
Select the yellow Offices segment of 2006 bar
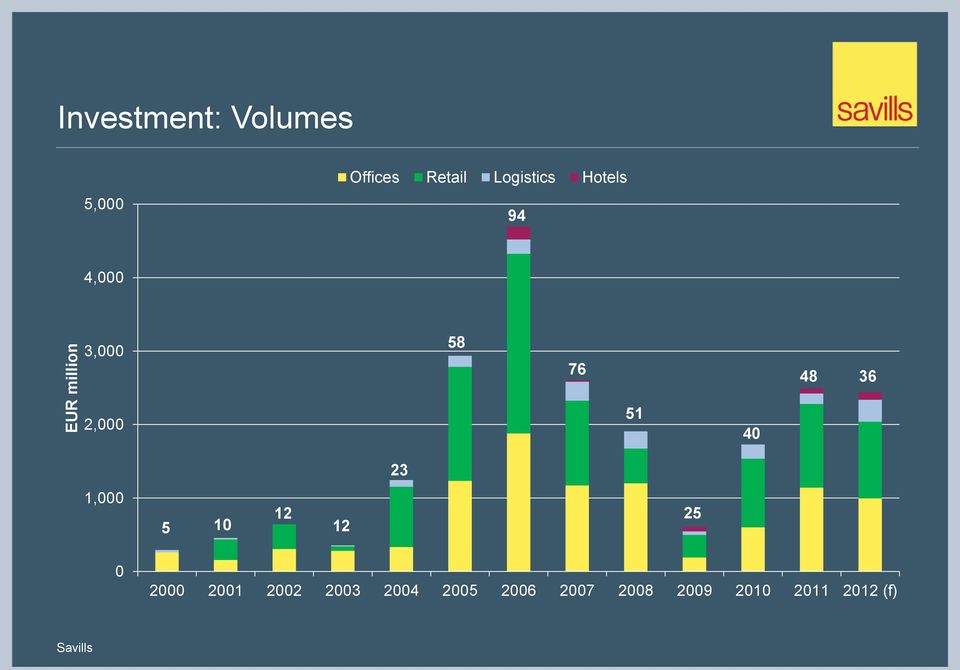519,502
